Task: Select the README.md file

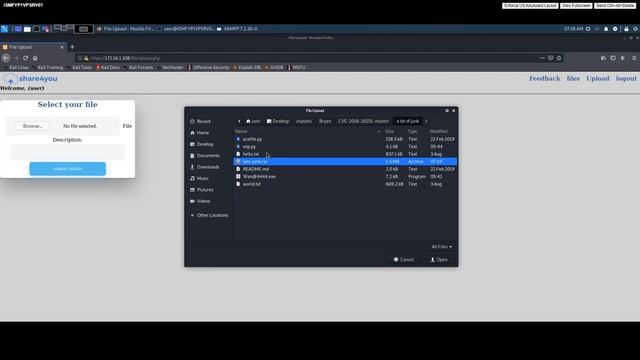Action: point(345,169)
